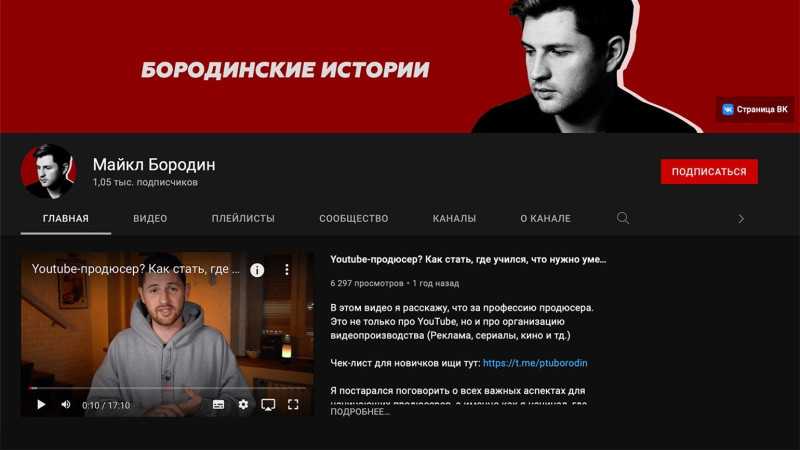Click the Майкл Бородин channel avatar
The width and height of the screenshot is (800, 450).
(x=48, y=171)
